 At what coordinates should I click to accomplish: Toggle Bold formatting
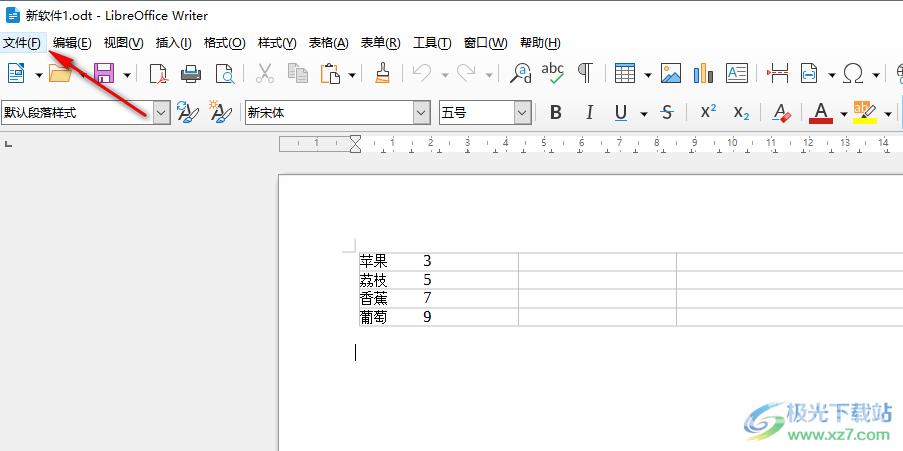click(x=555, y=113)
